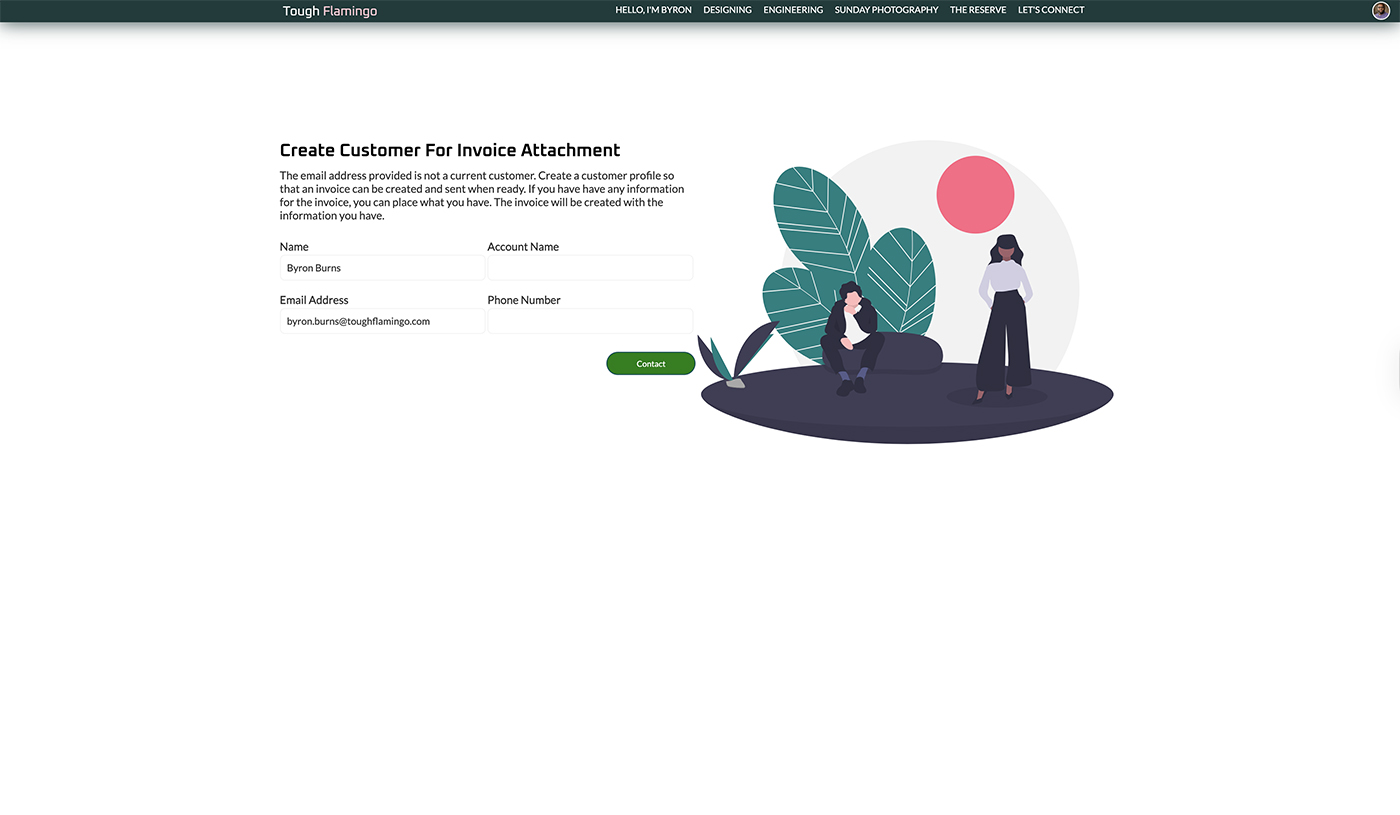Click the pink circle in the illustration
1400x815 pixels.
point(975,195)
